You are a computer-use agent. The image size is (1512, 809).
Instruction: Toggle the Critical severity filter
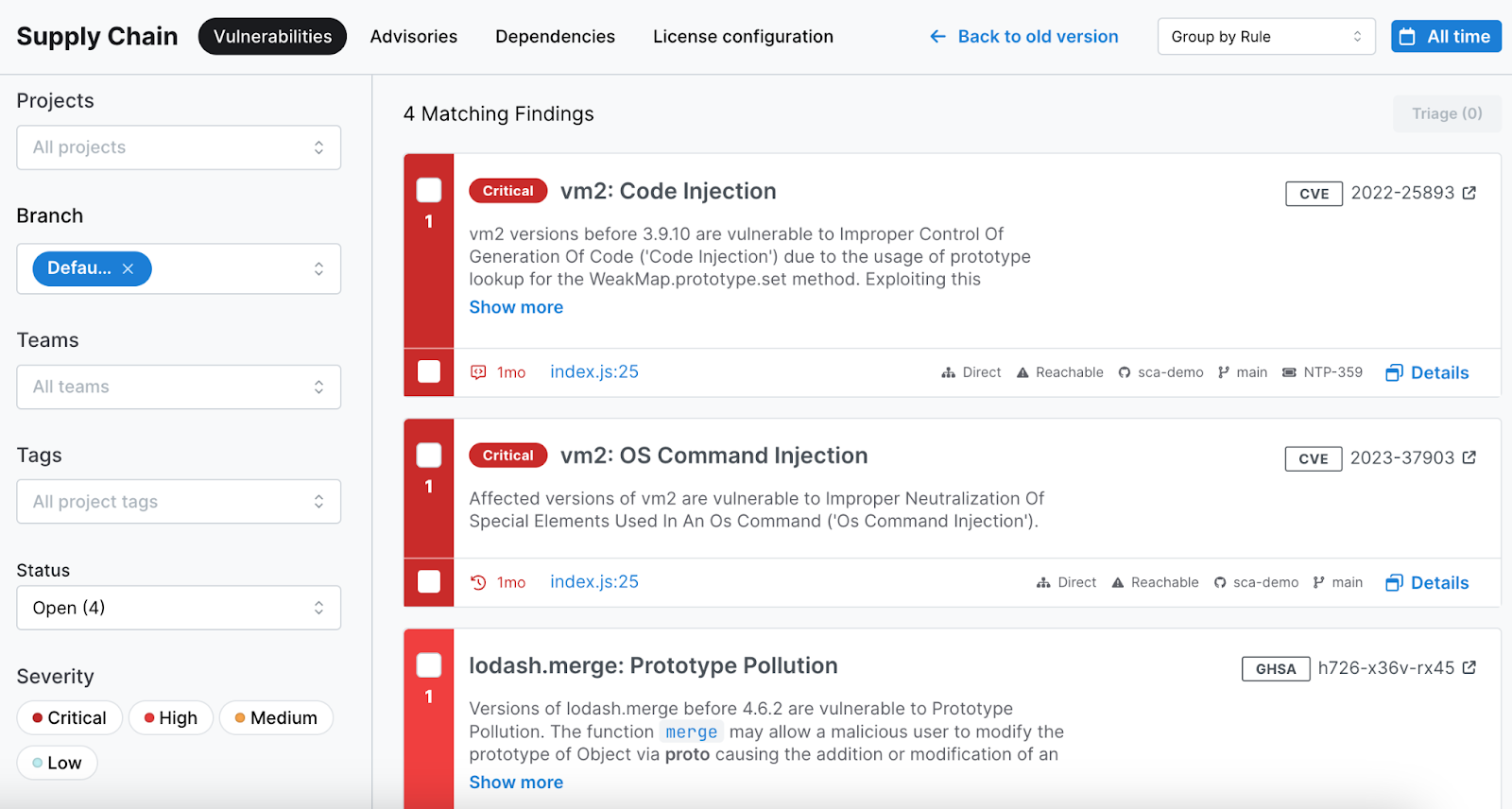(x=69, y=717)
